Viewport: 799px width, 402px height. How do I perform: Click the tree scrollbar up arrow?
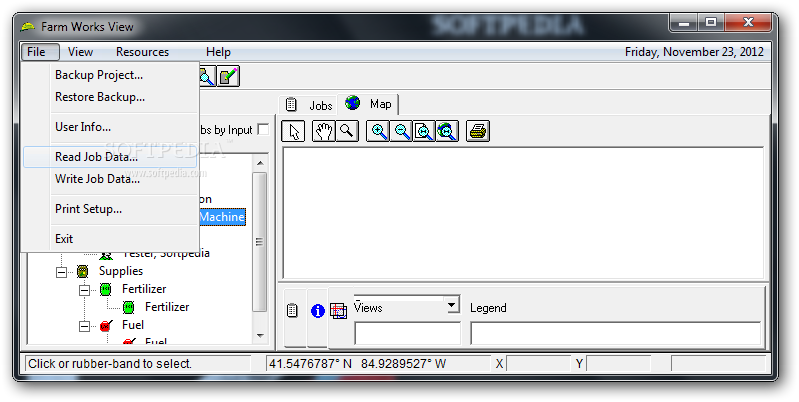(260, 163)
